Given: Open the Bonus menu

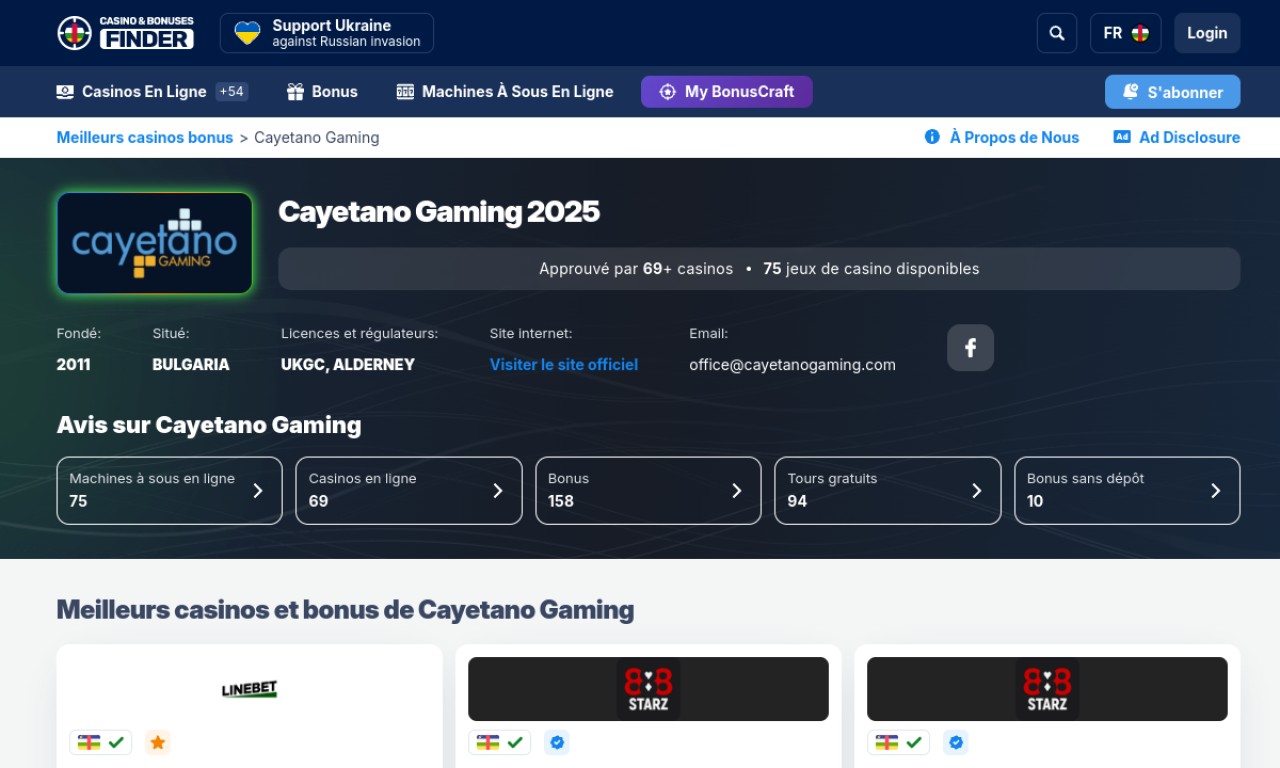Looking at the screenshot, I should [334, 92].
